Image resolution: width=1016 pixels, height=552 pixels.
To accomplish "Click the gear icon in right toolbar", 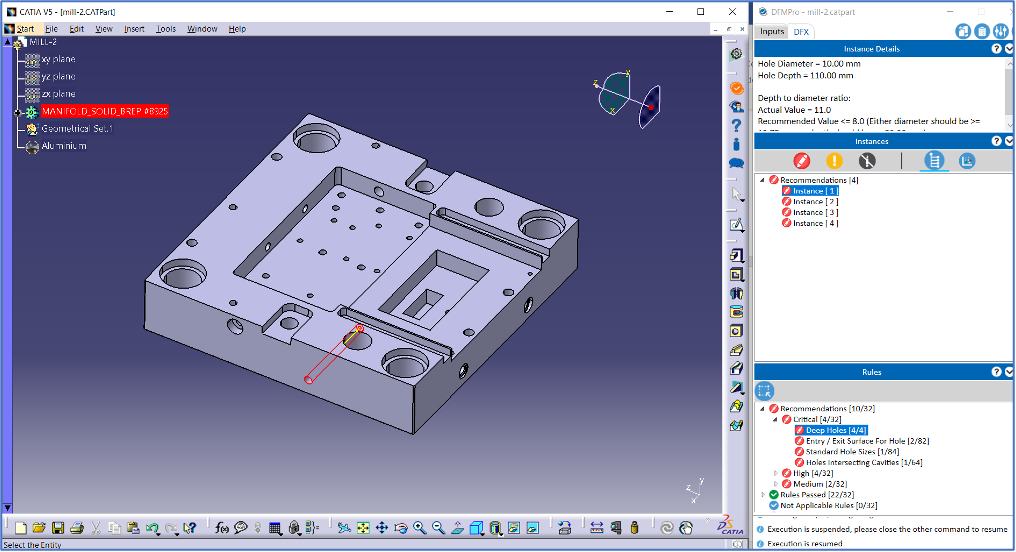I will (x=736, y=54).
